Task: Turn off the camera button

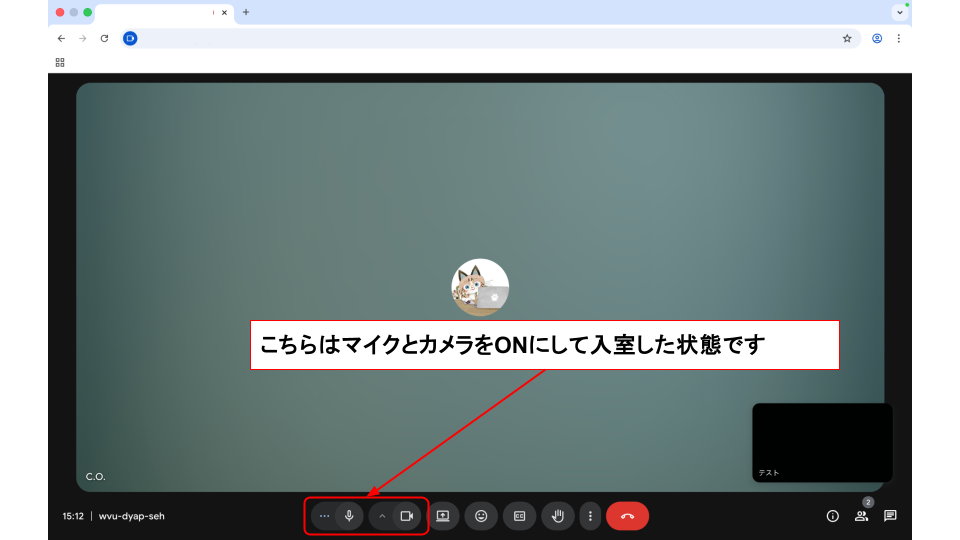Action: tap(407, 516)
